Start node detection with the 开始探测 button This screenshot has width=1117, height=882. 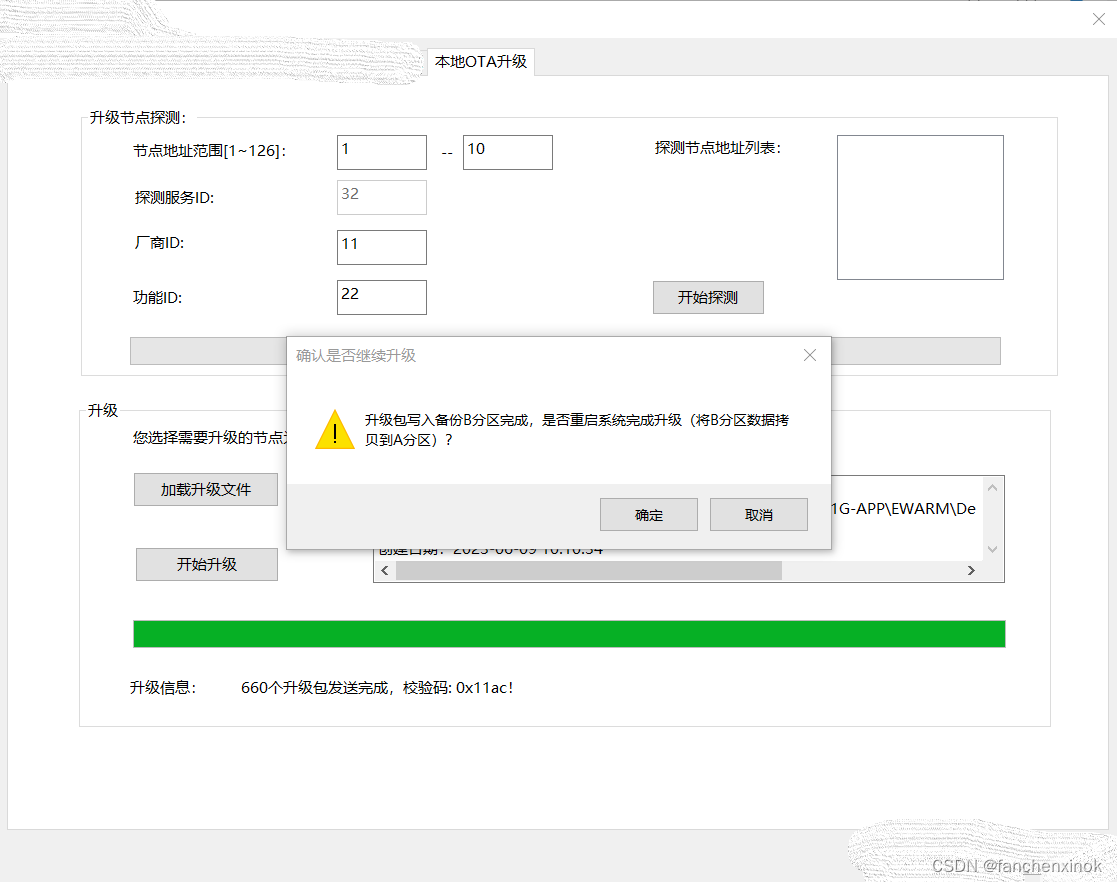pos(708,297)
